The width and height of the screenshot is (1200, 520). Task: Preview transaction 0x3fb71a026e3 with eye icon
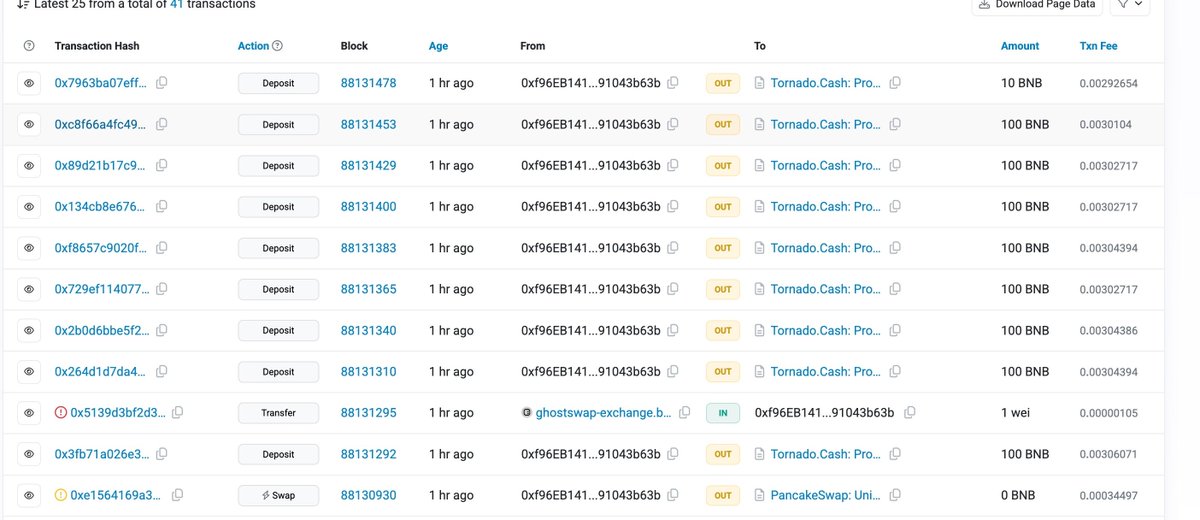(x=29, y=454)
